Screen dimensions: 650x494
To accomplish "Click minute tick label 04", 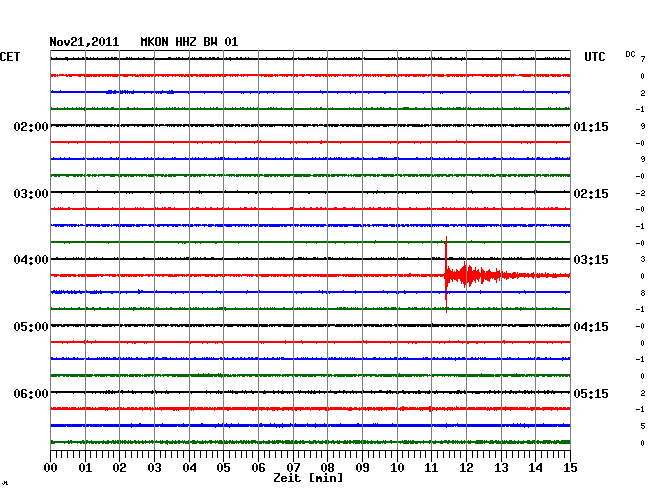I will [189, 468].
